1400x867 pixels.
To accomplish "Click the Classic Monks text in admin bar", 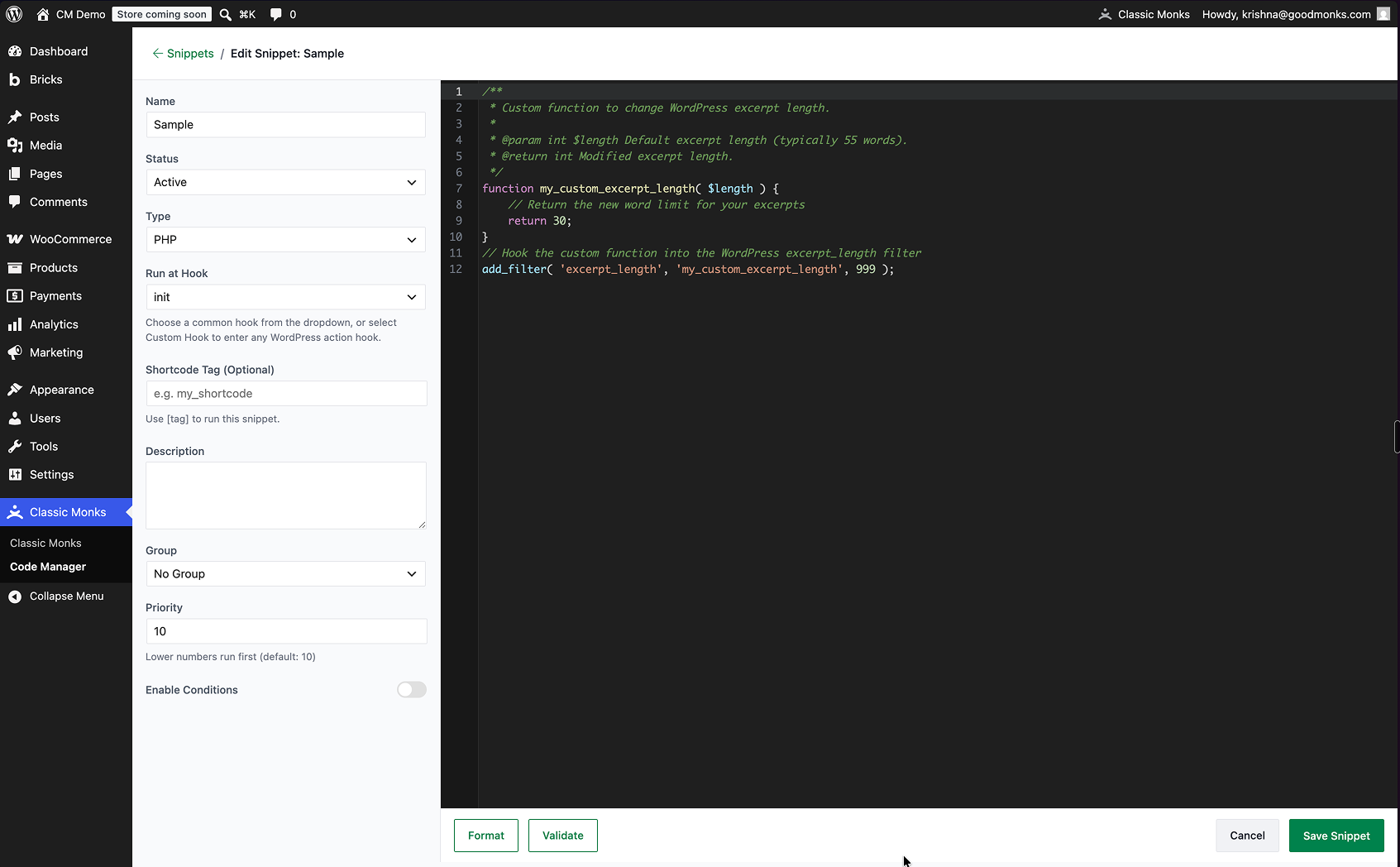I will tap(1154, 14).
